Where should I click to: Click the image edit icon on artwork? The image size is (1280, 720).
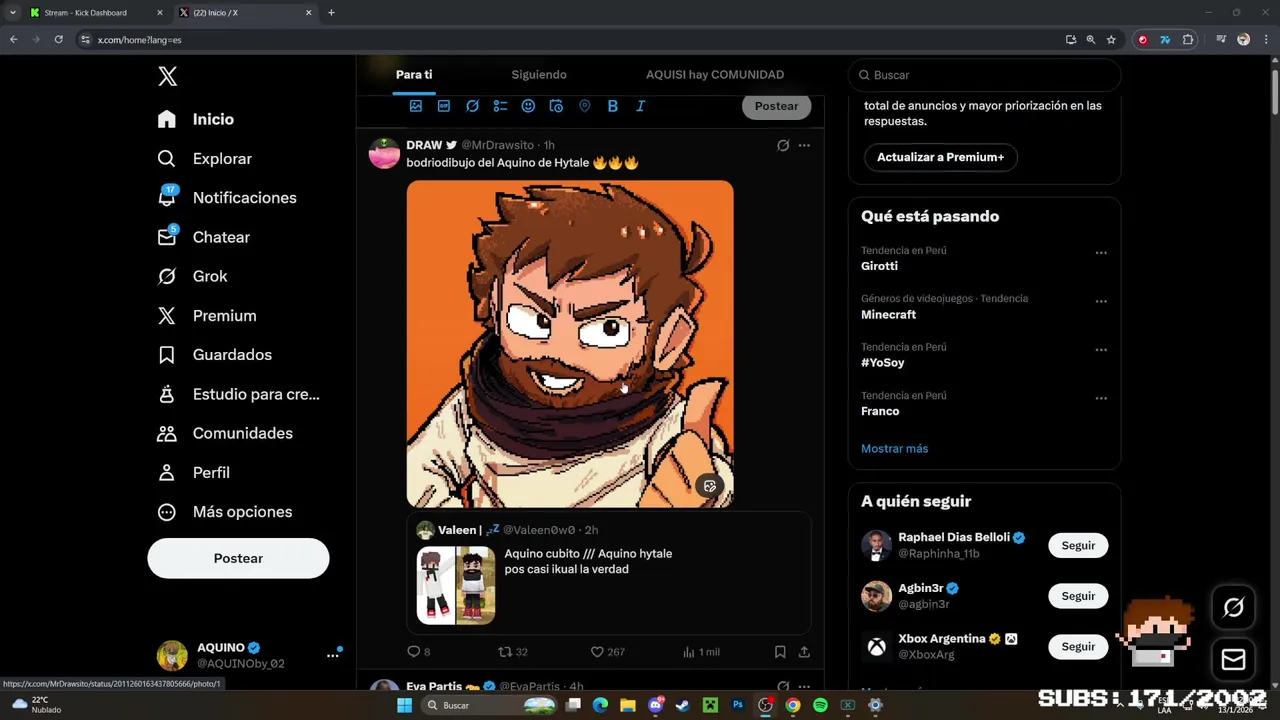(x=709, y=486)
